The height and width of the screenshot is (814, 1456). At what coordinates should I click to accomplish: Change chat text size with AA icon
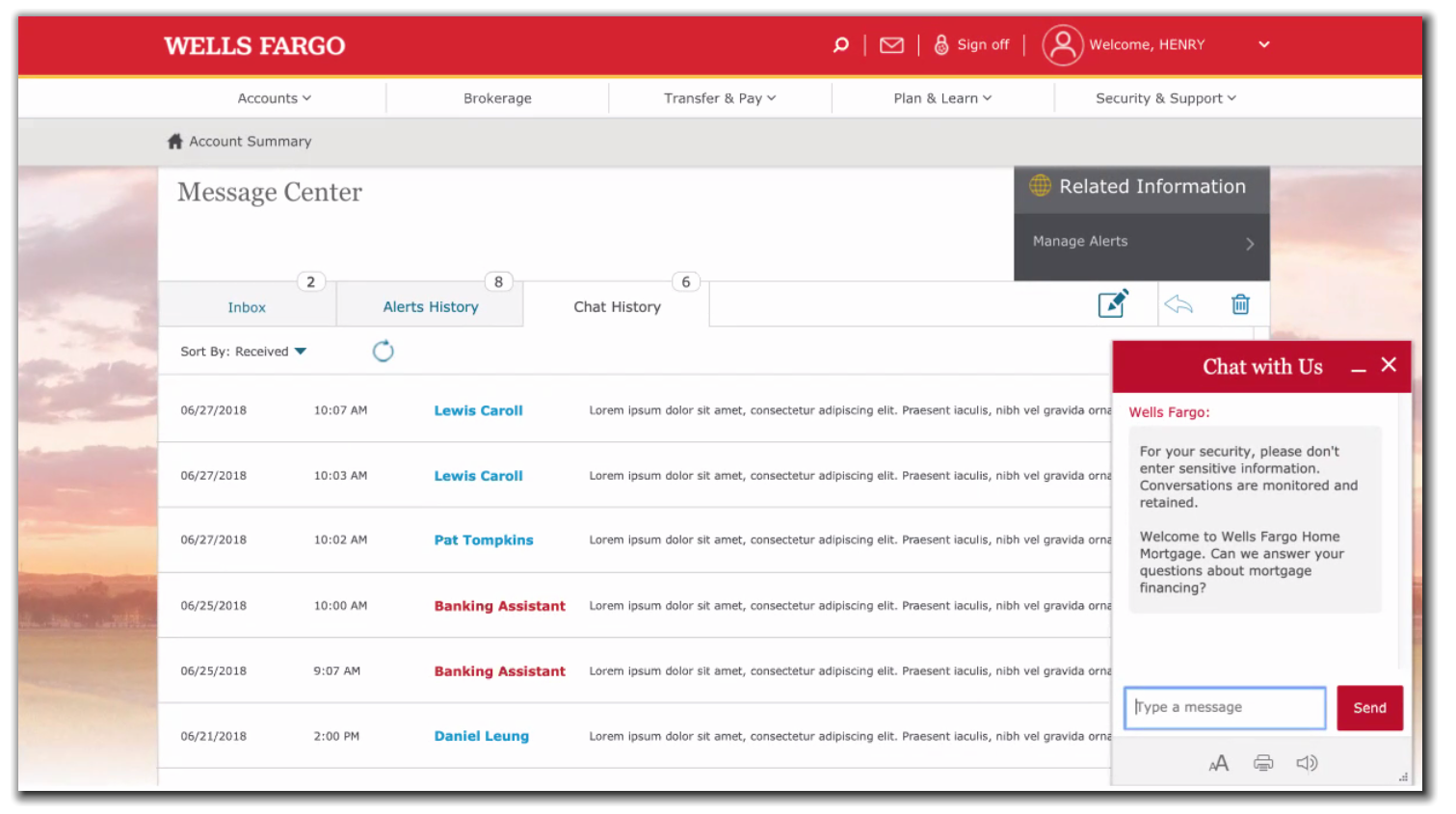click(1218, 763)
